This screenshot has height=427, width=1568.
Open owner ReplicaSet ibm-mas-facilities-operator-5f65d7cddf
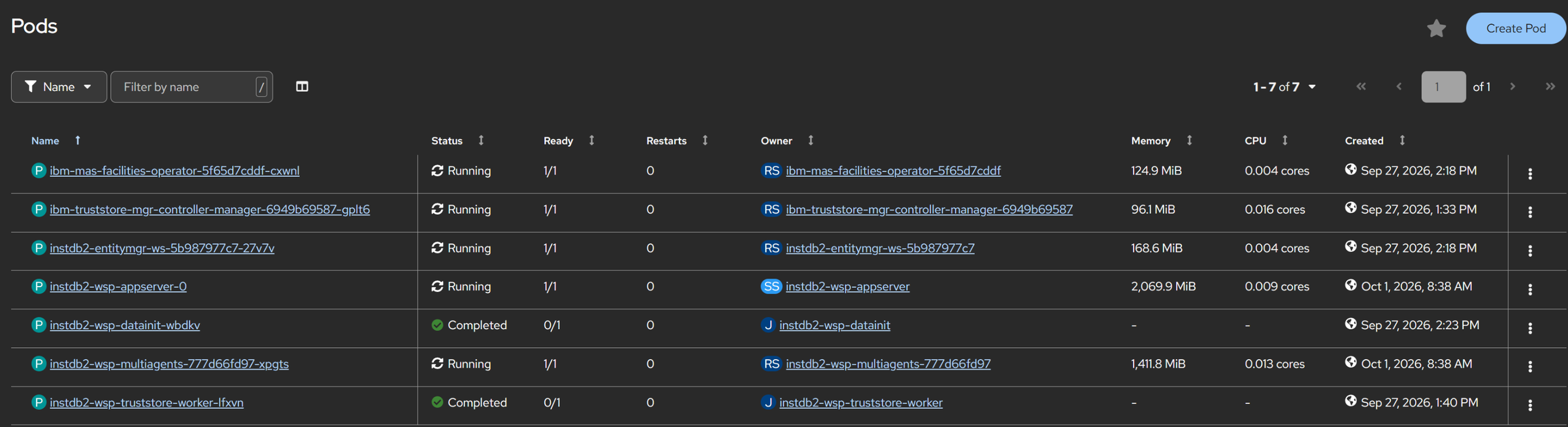click(x=893, y=170)
